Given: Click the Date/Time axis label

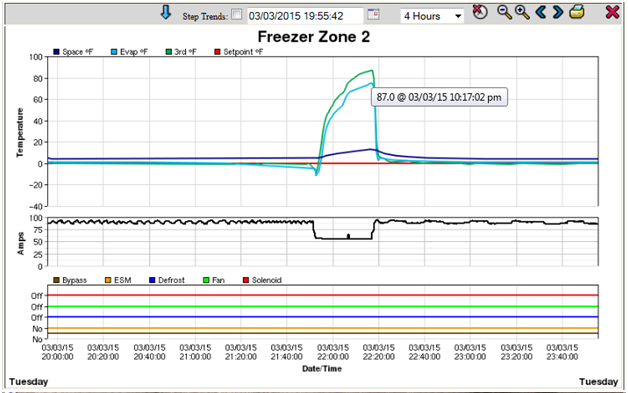Looking at the screenshot, I should point(322,369).
